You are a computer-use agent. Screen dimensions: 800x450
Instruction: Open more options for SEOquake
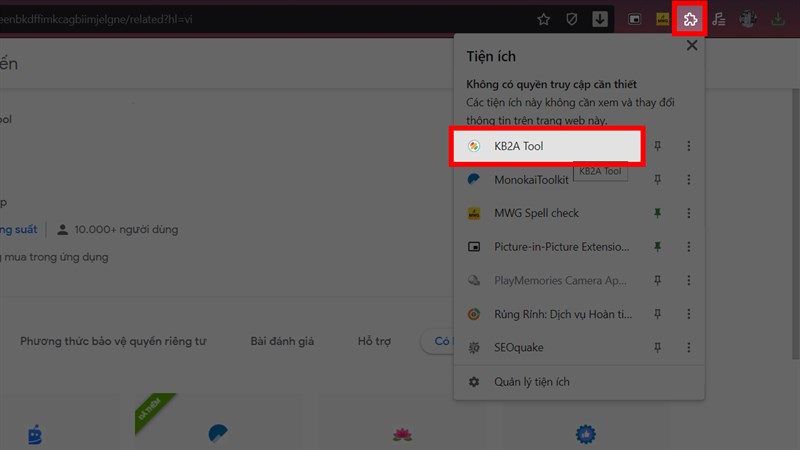point(689,347)
